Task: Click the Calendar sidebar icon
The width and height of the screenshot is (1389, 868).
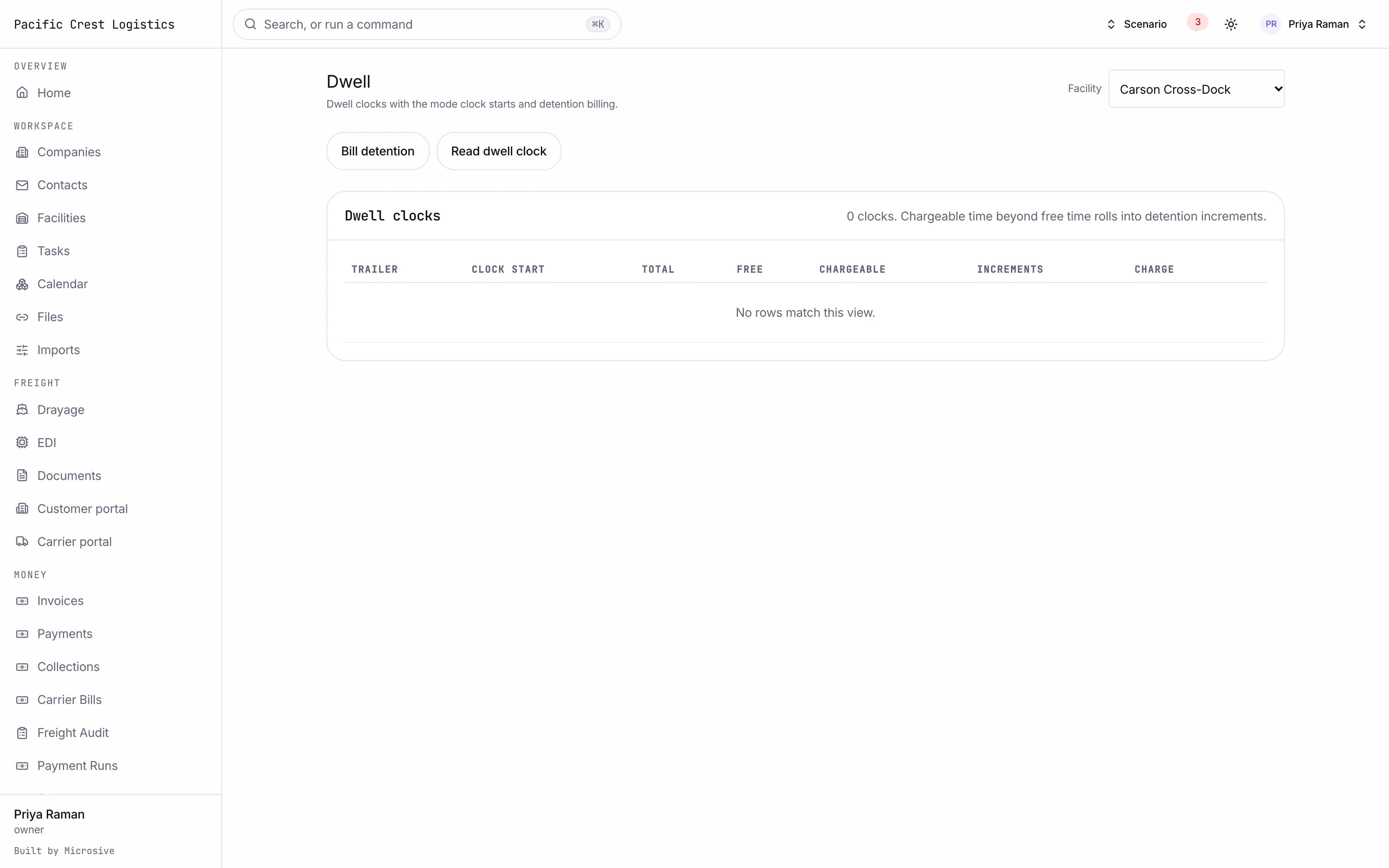Action: (x=22, y=284)
